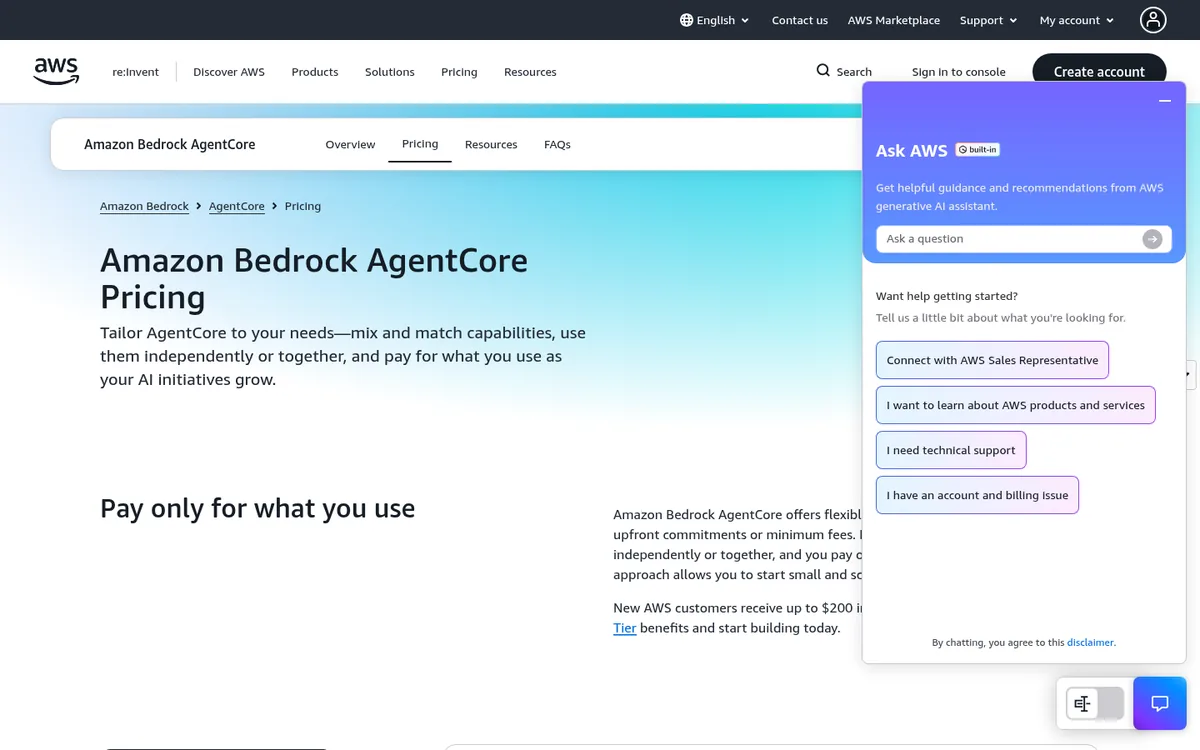This screenshot has width=1200, height=750.
Task: Open AWS Marketplace link
Action: pos(894,20)
